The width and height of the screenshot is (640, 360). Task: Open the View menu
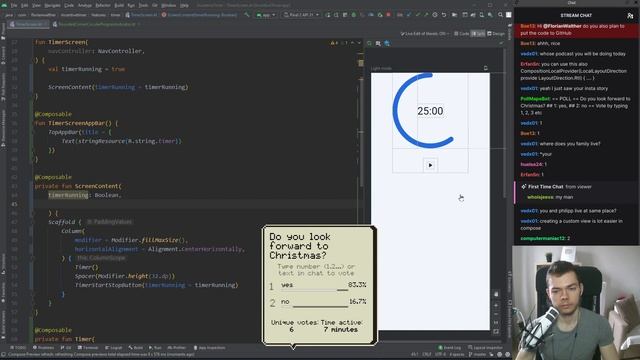36,5
